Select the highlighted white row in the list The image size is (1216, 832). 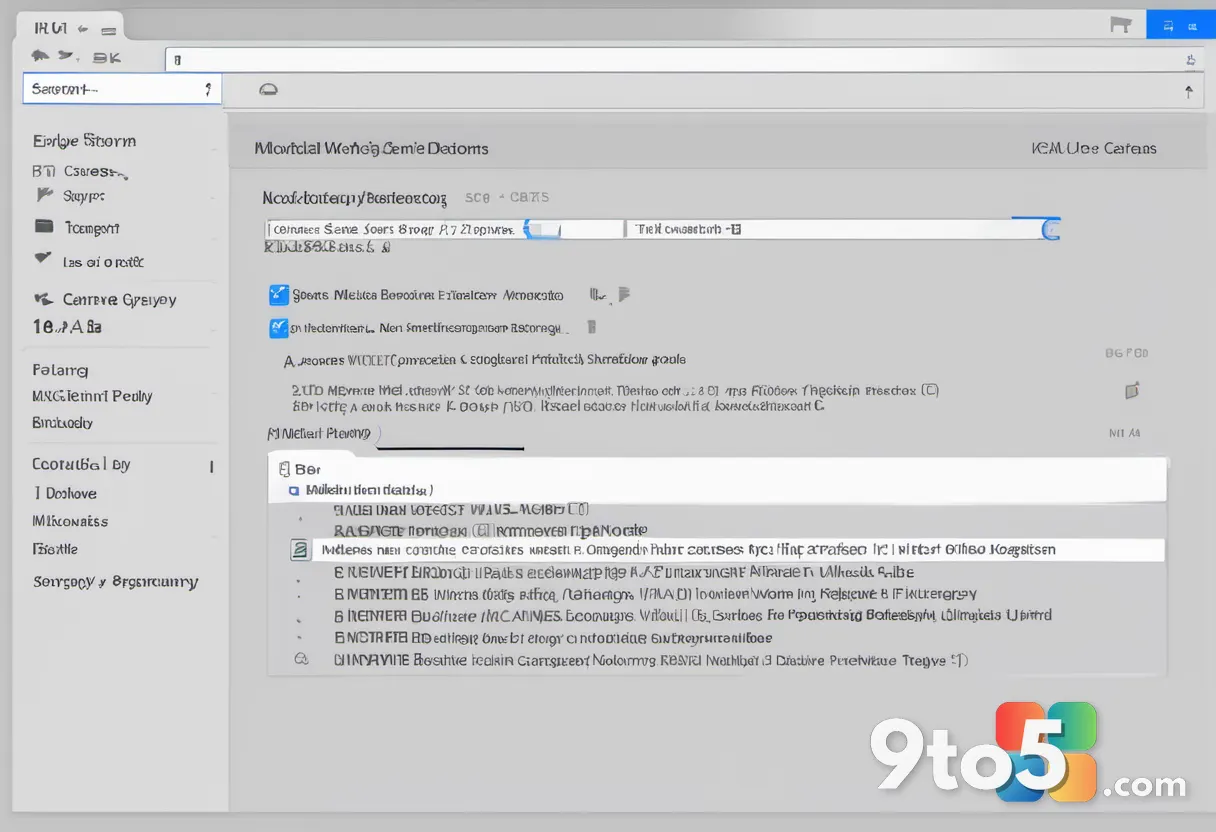(738, 550)
